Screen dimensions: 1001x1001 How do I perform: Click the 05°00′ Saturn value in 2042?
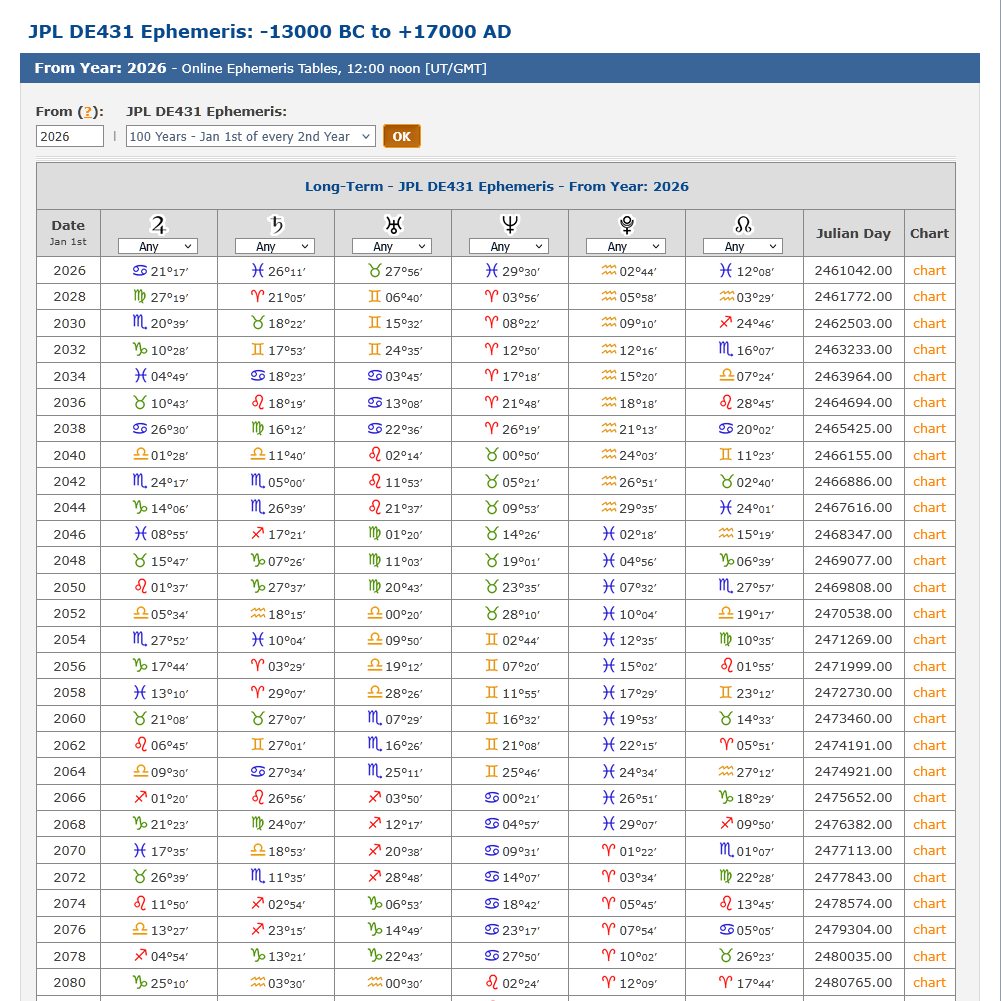287,482
